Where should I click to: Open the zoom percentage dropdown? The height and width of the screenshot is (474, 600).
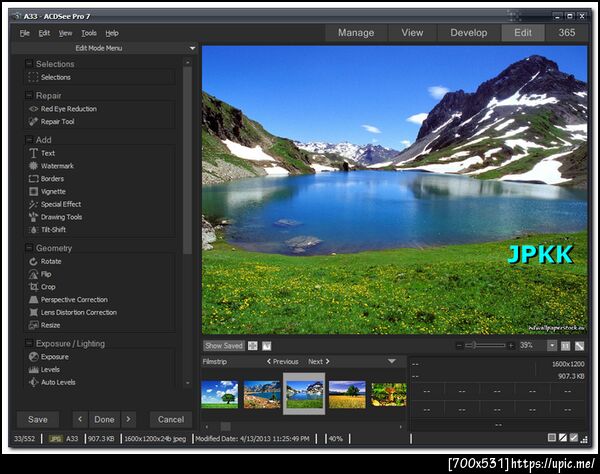(x=552, y=346)
